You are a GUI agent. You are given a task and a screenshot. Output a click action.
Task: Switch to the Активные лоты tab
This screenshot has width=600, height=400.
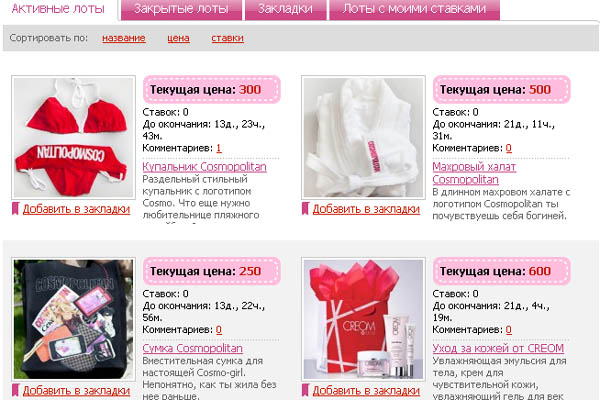[60, 10]
